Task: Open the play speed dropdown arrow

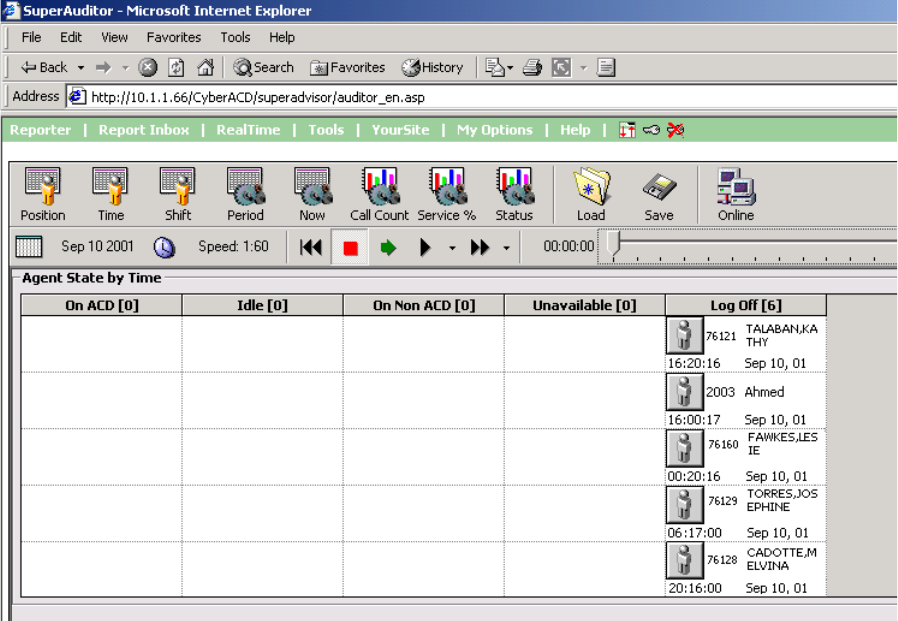Action: [x=452, y=249]
